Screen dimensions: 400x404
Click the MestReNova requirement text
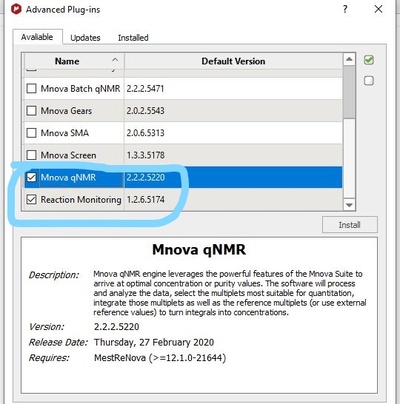click(160, 358)
